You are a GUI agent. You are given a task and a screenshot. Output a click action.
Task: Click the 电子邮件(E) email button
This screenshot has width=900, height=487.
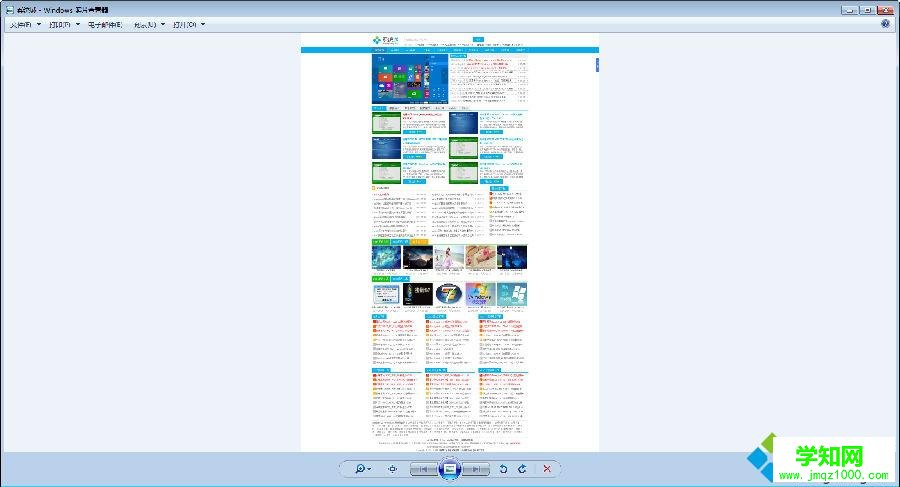(105, 25)
